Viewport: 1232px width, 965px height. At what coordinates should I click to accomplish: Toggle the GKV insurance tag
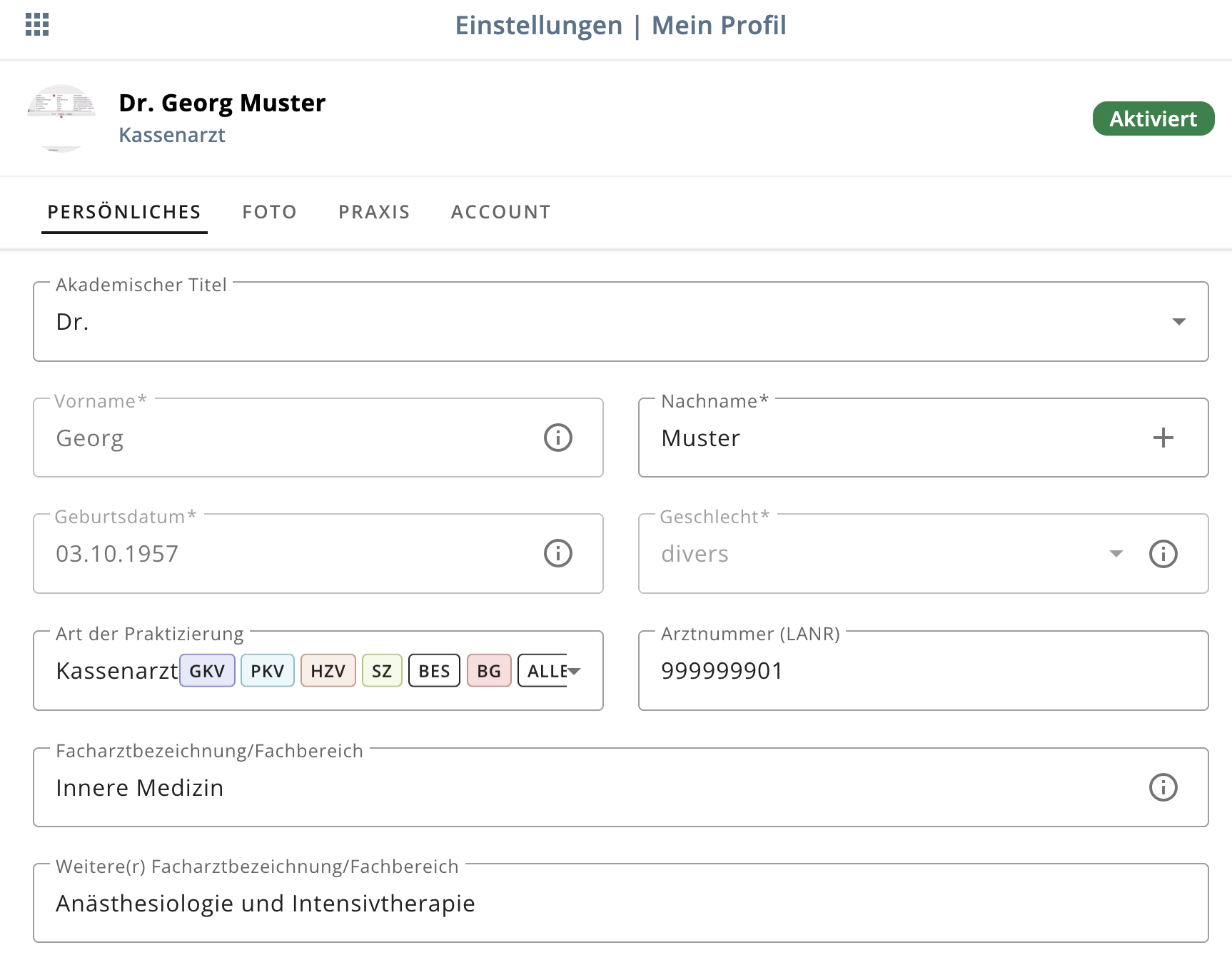(x=207, y=671)
